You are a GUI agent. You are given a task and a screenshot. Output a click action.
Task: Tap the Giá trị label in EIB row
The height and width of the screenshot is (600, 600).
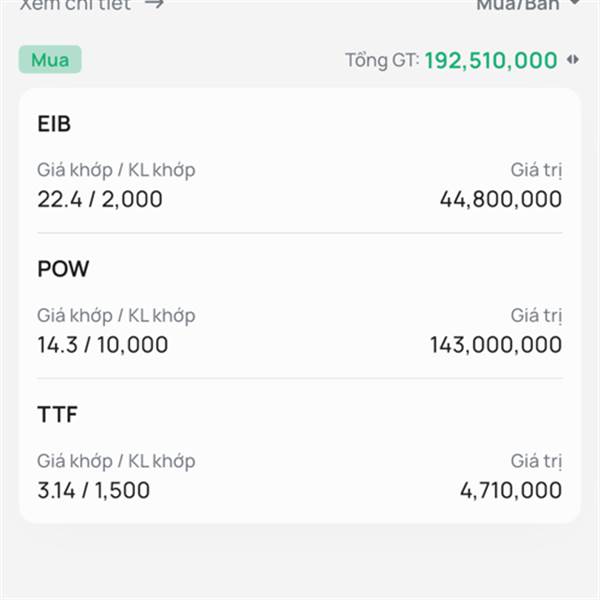[x=536, y=170]
